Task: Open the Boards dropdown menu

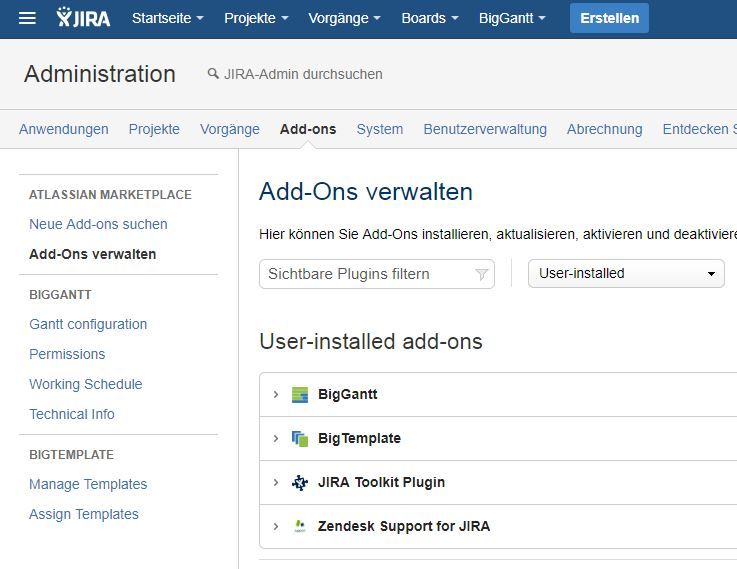Action: click(430, 18)
